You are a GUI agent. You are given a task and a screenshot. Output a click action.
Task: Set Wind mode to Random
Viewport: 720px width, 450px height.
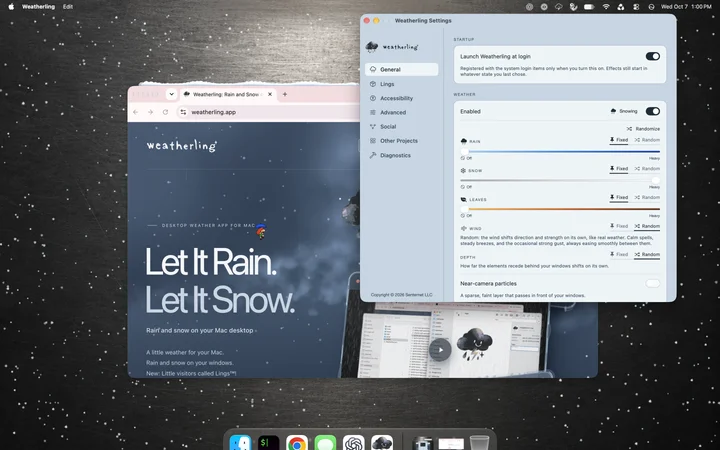(x=647, y=226)
